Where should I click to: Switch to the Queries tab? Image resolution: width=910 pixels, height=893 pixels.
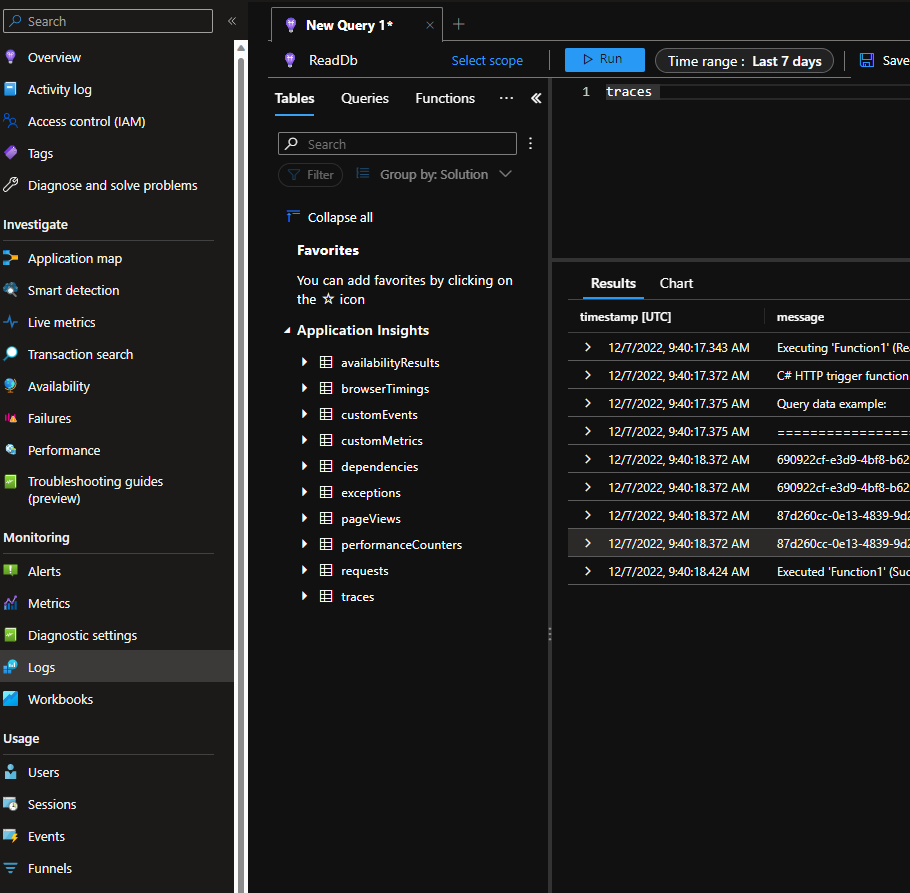pos(365,98)
